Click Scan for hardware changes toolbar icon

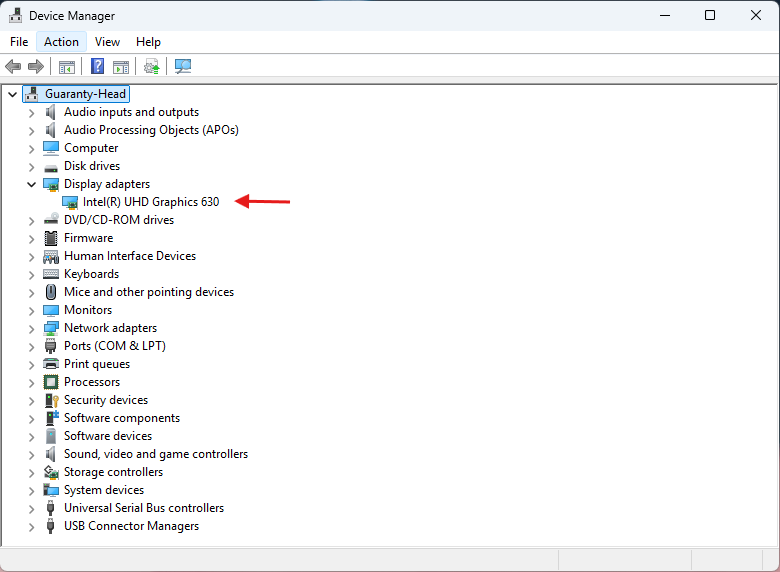pos(183,67)
